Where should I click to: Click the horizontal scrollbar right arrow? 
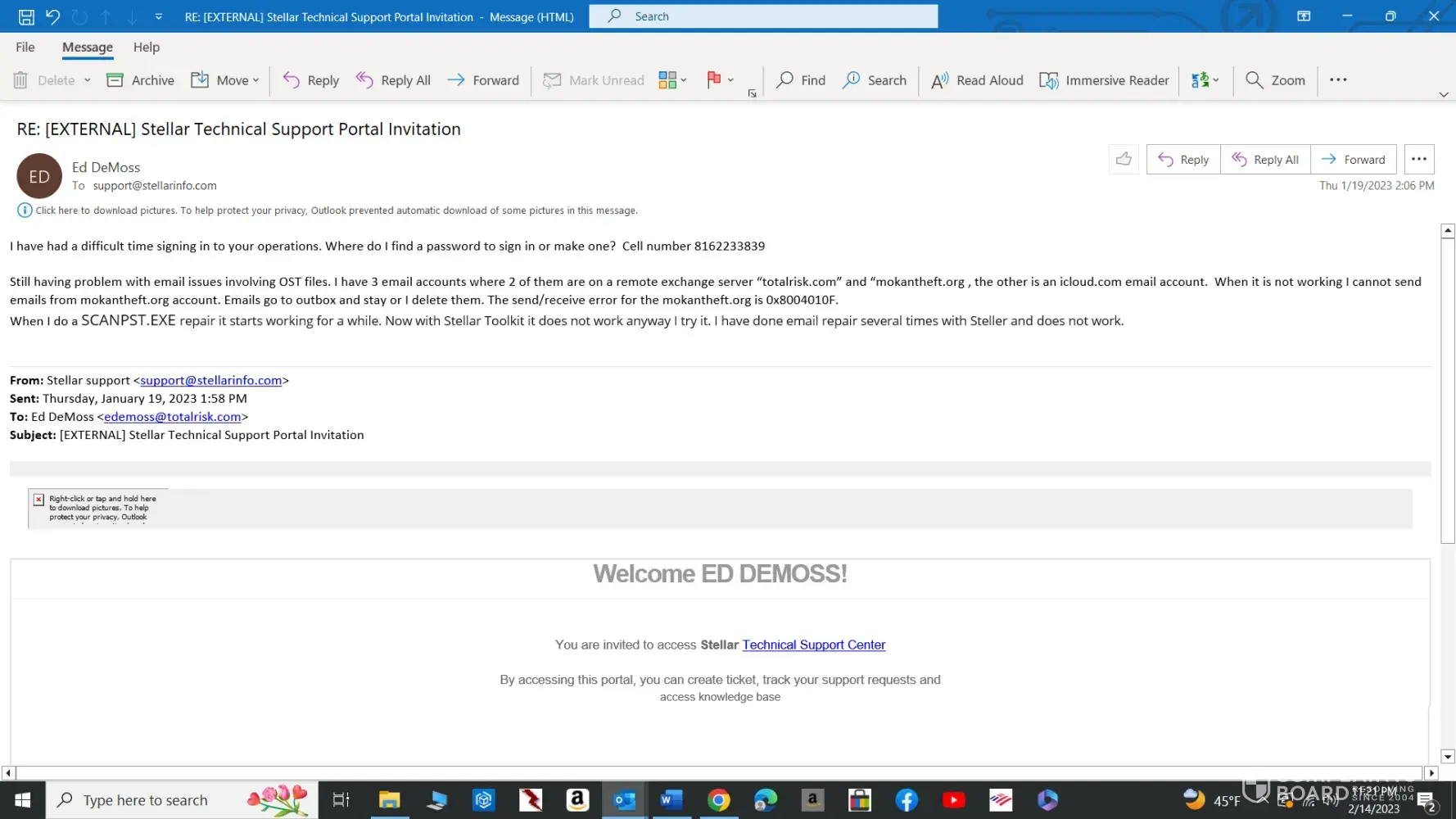(1431, 772)
